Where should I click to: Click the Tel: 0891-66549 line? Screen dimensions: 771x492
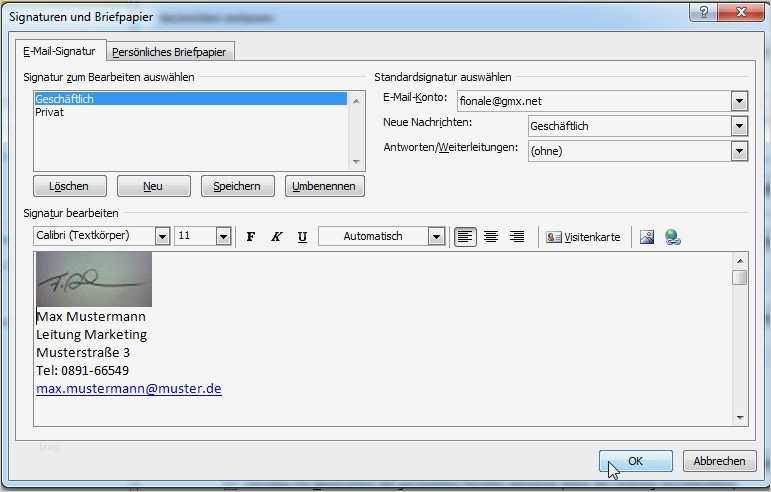[83, 371]
